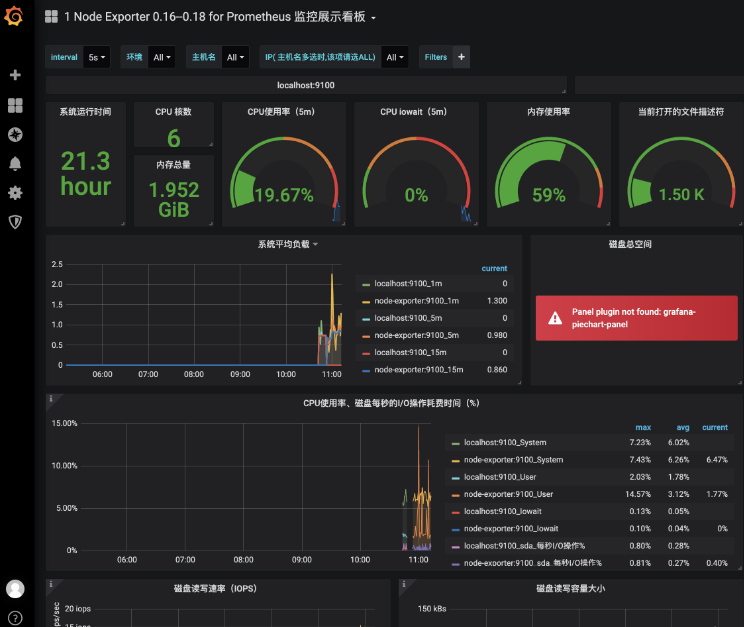Click the 当前打开的文件描述符 panel title
Viewport: 744px width, 627px height.
681,112
